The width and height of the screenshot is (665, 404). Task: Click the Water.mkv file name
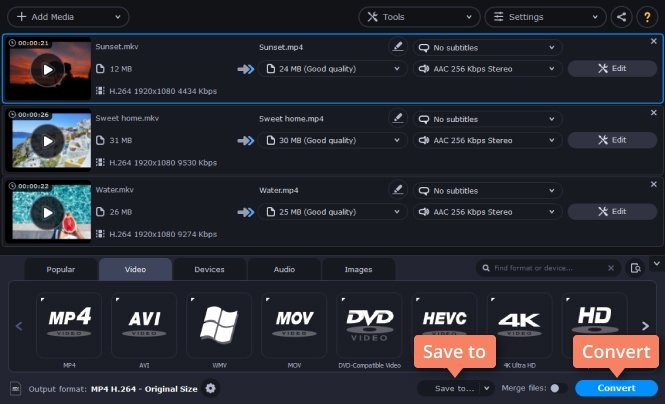(x=115, y=189)
